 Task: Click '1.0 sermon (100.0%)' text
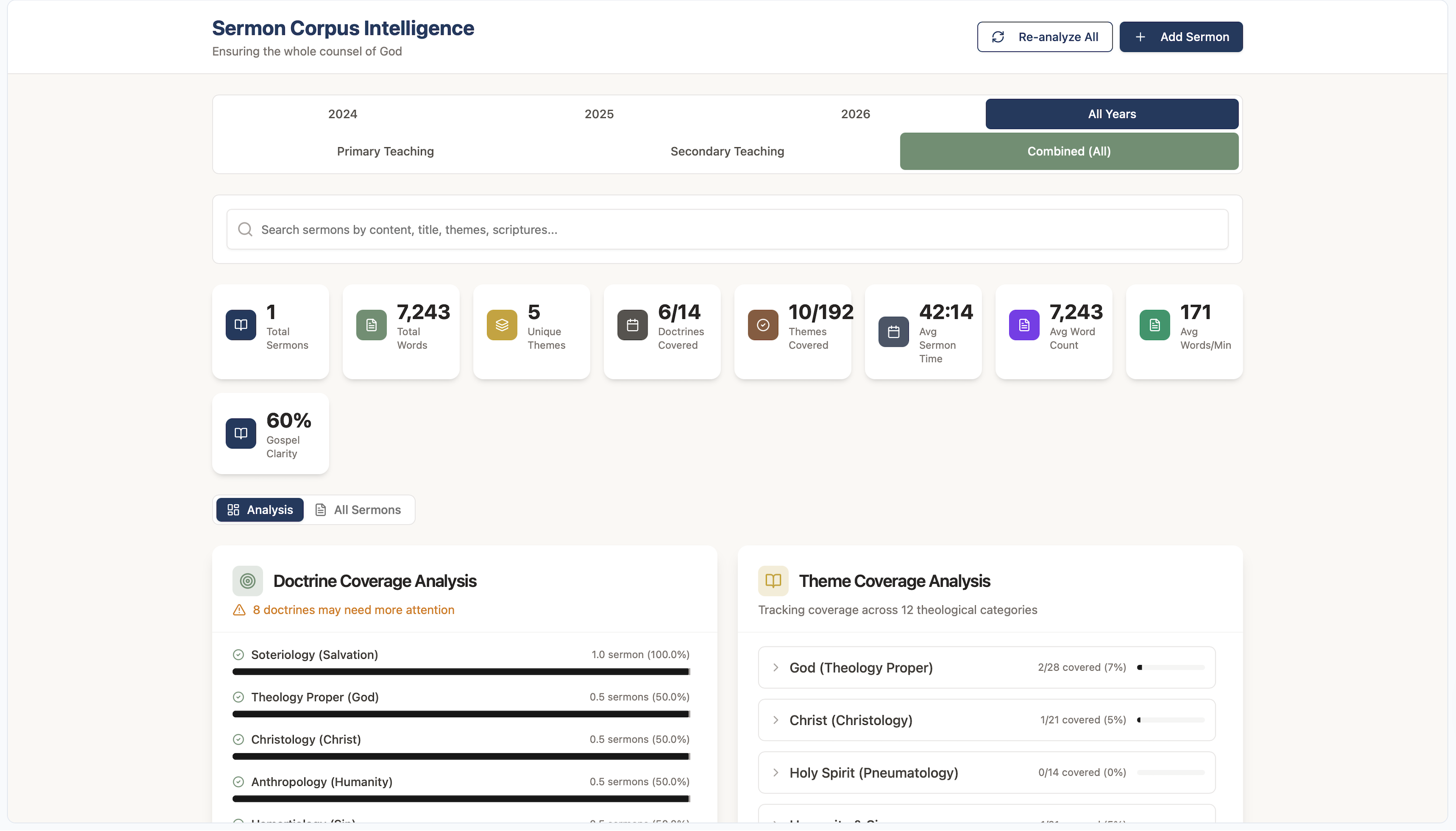pos(640,655)
